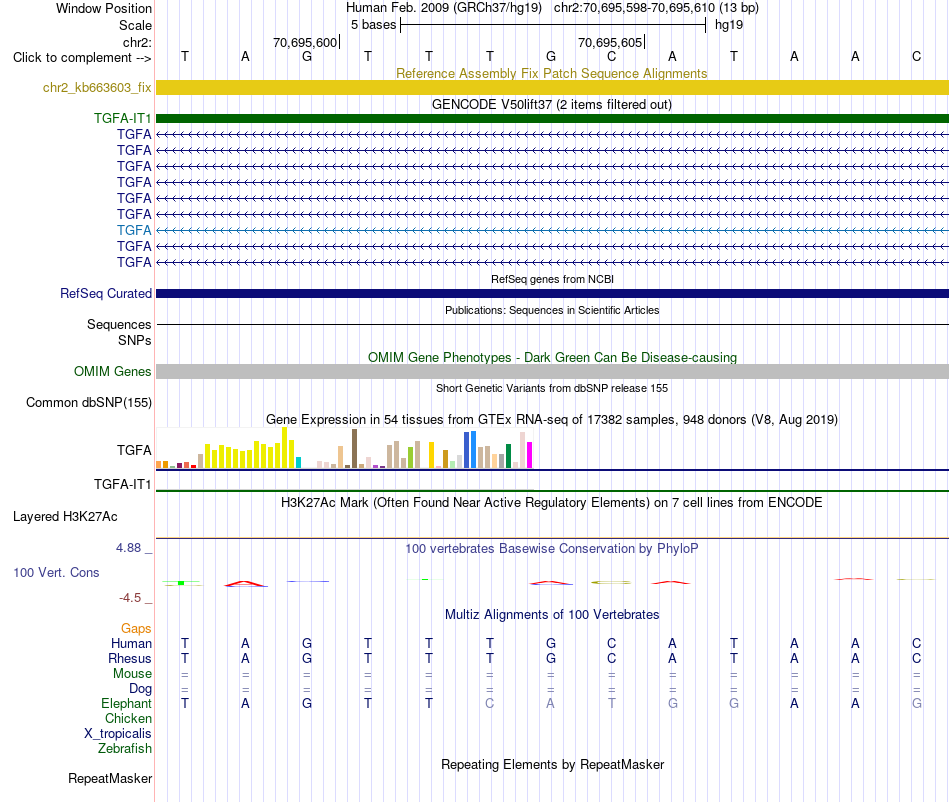Click the orange 'Gaps' label
The image size is (950, 802).
coord(136,629)
